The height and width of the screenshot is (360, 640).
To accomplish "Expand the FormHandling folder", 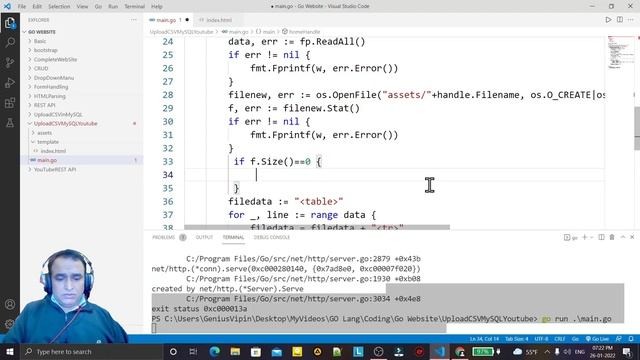I will [51, 87].
